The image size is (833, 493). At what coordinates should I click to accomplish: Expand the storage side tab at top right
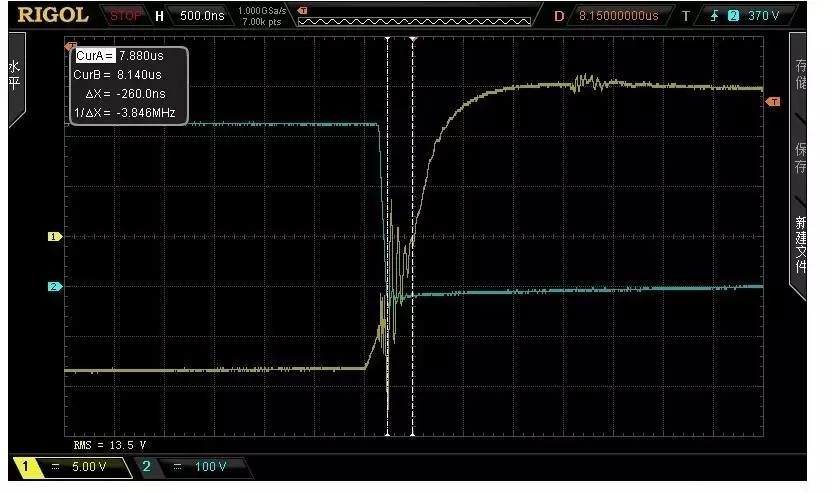coord(799,75)
